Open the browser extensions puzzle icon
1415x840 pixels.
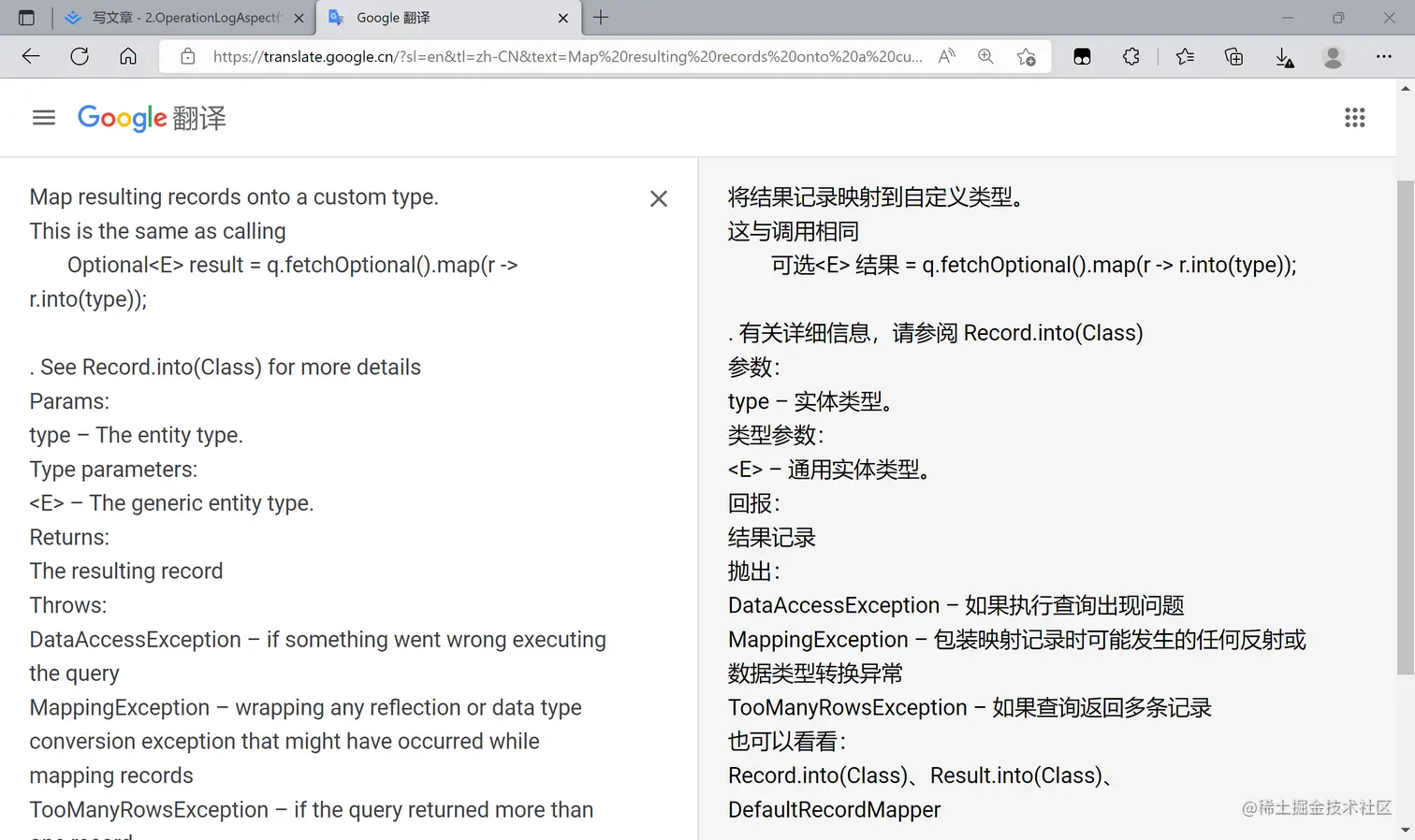point(1131,56)
